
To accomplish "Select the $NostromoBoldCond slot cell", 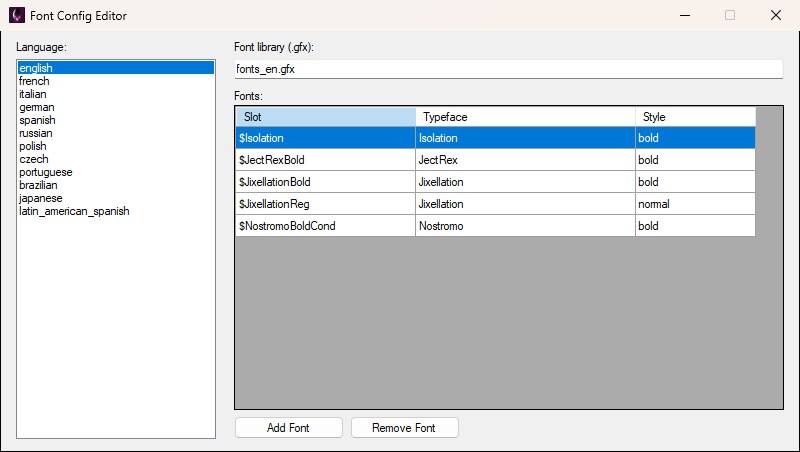I will pos(326,225).
